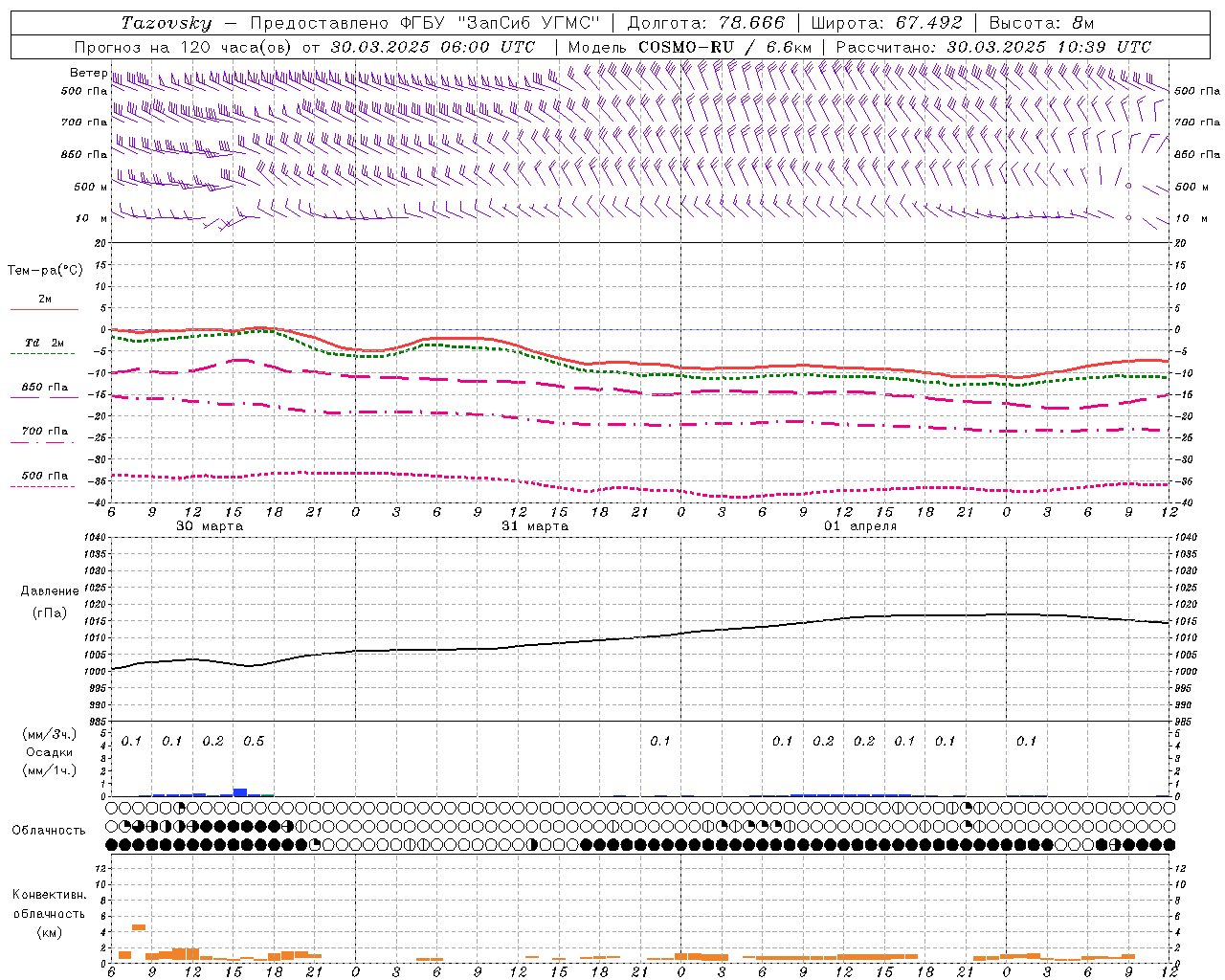Click the date label 30 марта
Image resolution: width=1225 pixels, height=980 pixels.
(210, 526)
